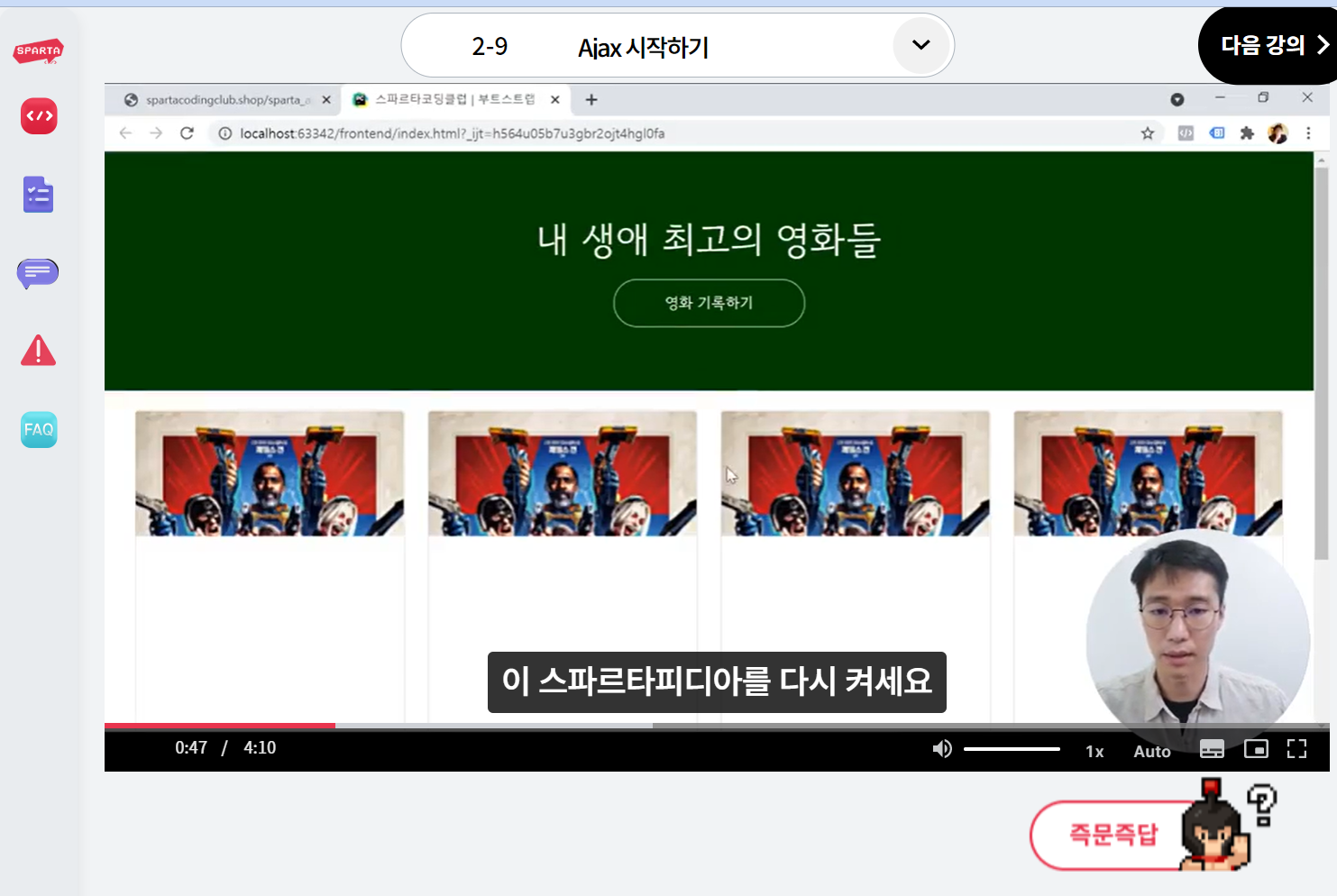Click the blue extension icon in toolbar
Viewport: 1337px width, 896px height.
click(1217, 133)
